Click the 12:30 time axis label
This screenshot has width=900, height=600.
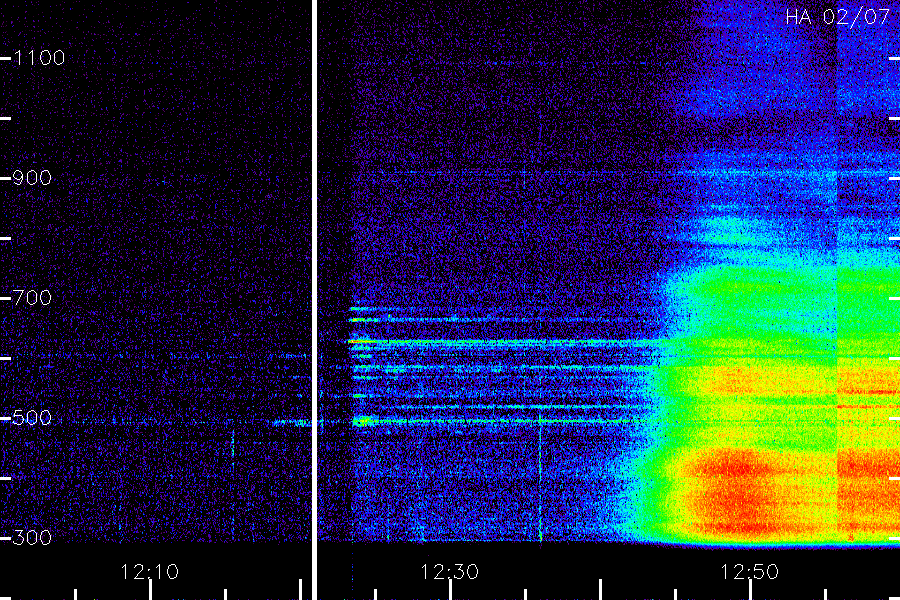[449, 572]
